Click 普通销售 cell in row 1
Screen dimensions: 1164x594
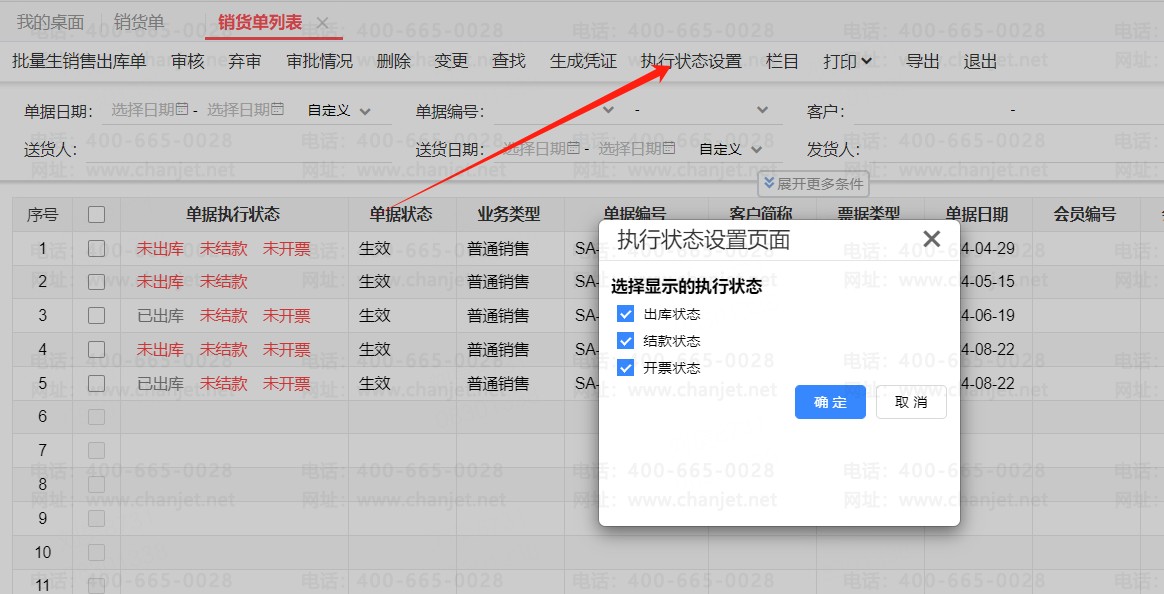point(498,249)
